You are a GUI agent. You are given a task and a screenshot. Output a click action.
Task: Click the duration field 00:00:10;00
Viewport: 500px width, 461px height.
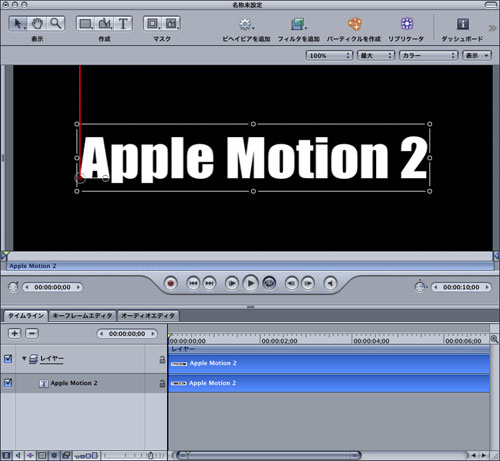click(x=461, y=287)
